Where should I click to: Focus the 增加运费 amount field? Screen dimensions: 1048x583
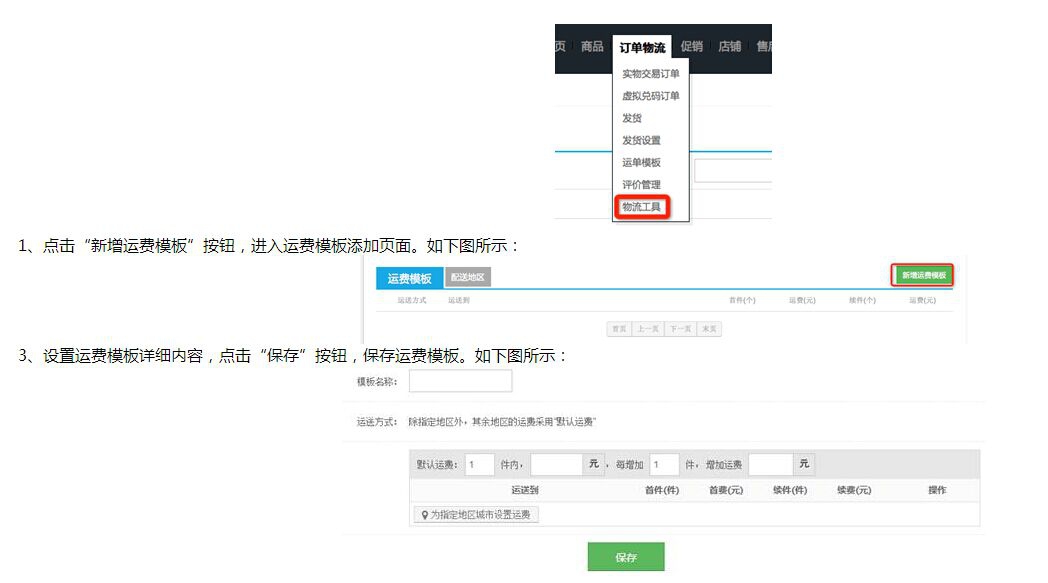(771, 464)
